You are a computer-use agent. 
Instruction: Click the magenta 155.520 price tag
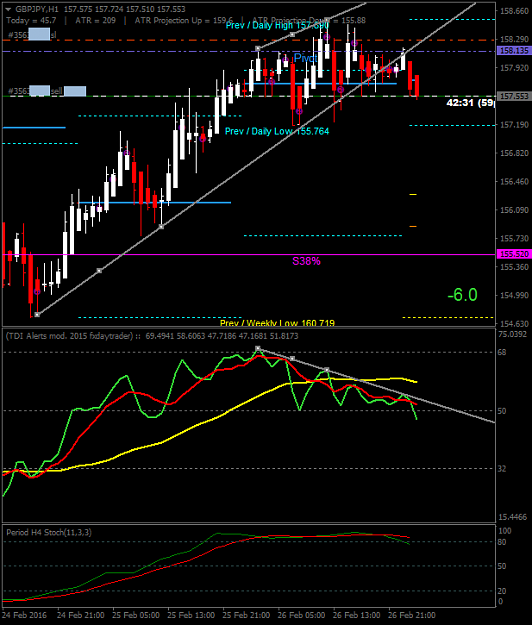coord(514,254)
